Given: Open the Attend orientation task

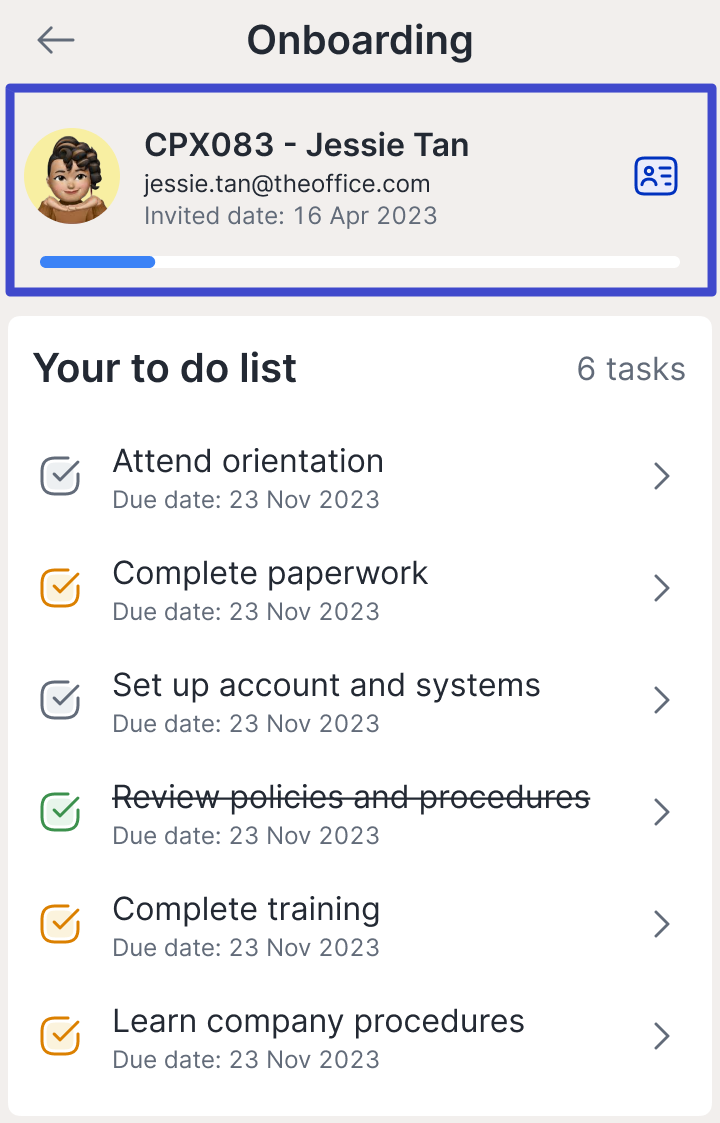Looking at the screenshot, I should (x=248, y=462).
